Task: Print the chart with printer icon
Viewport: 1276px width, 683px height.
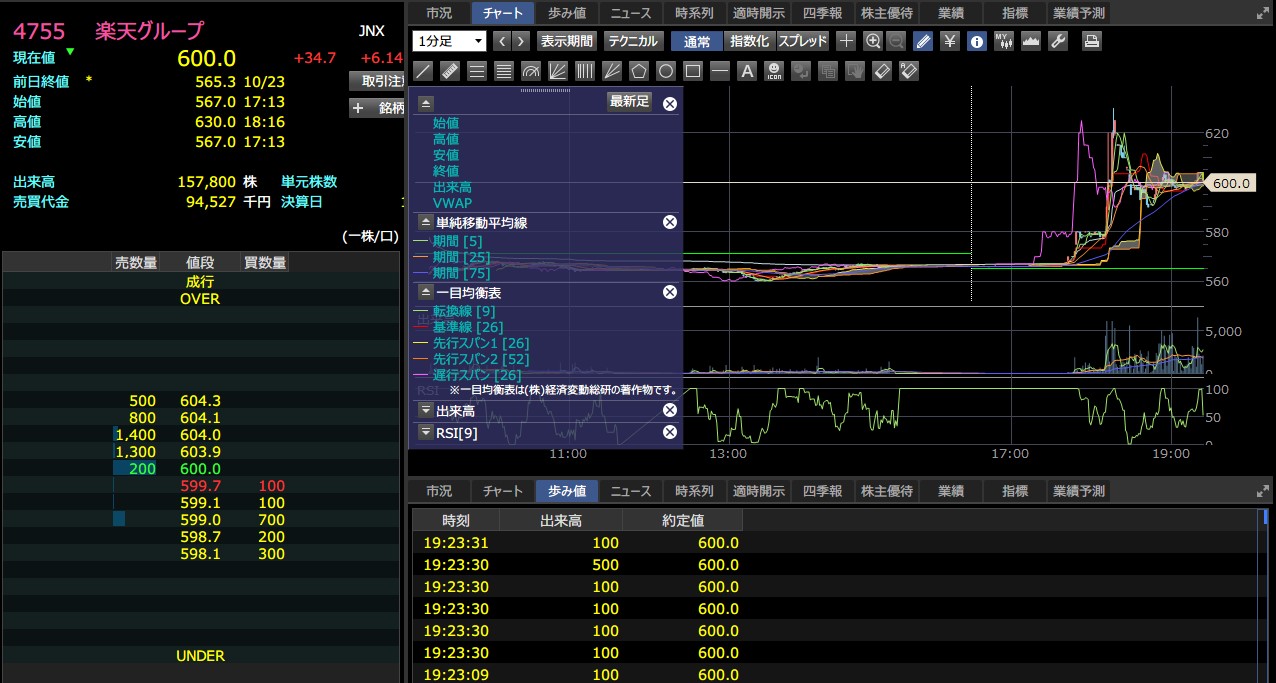Action: point(1092,41)
